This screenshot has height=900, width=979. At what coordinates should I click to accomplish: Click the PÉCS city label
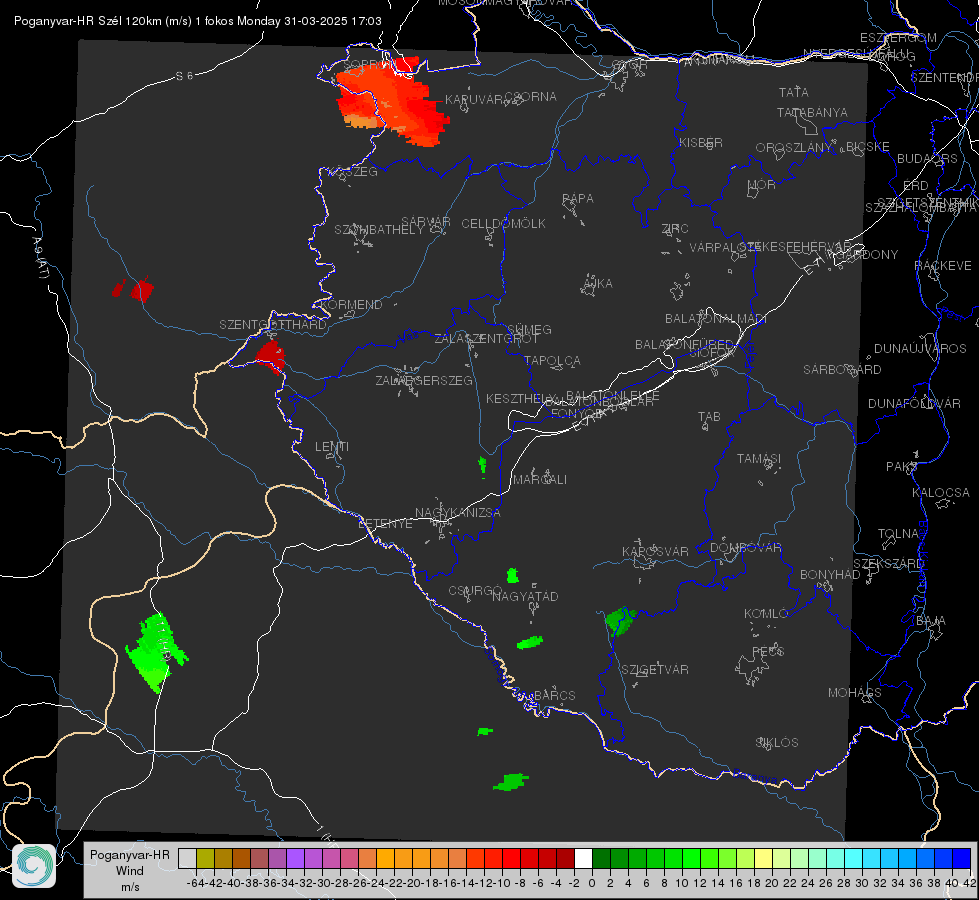pyautogui.click(x=768, y=652)
